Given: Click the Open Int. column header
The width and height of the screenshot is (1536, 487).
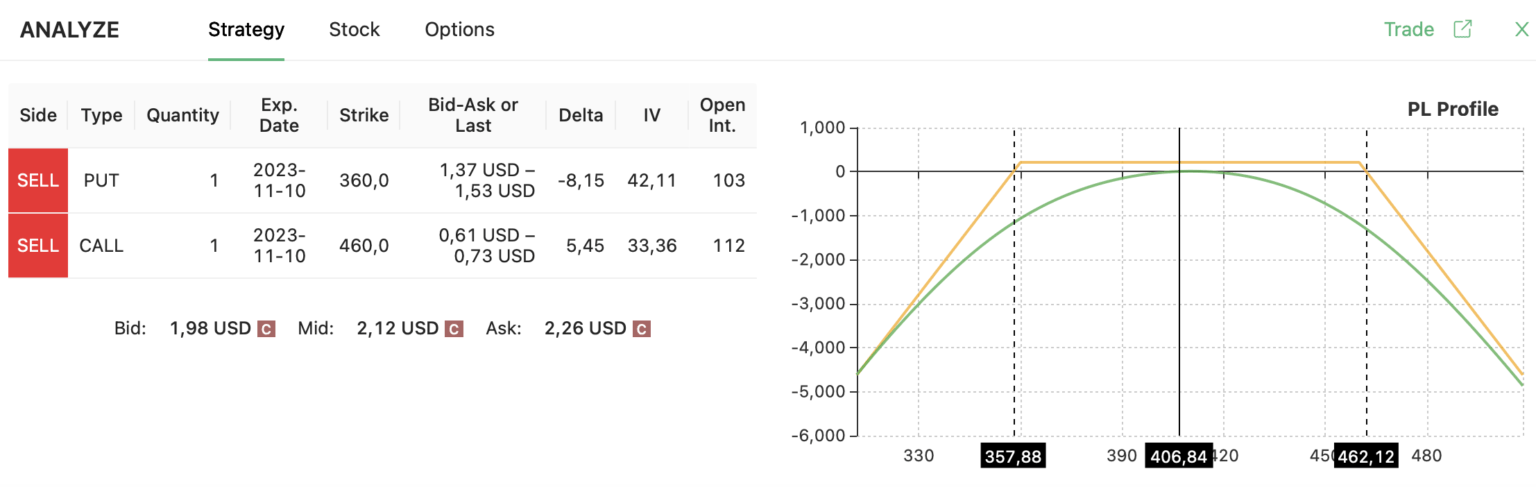Looking at the screenshot, I should (722, 115).
